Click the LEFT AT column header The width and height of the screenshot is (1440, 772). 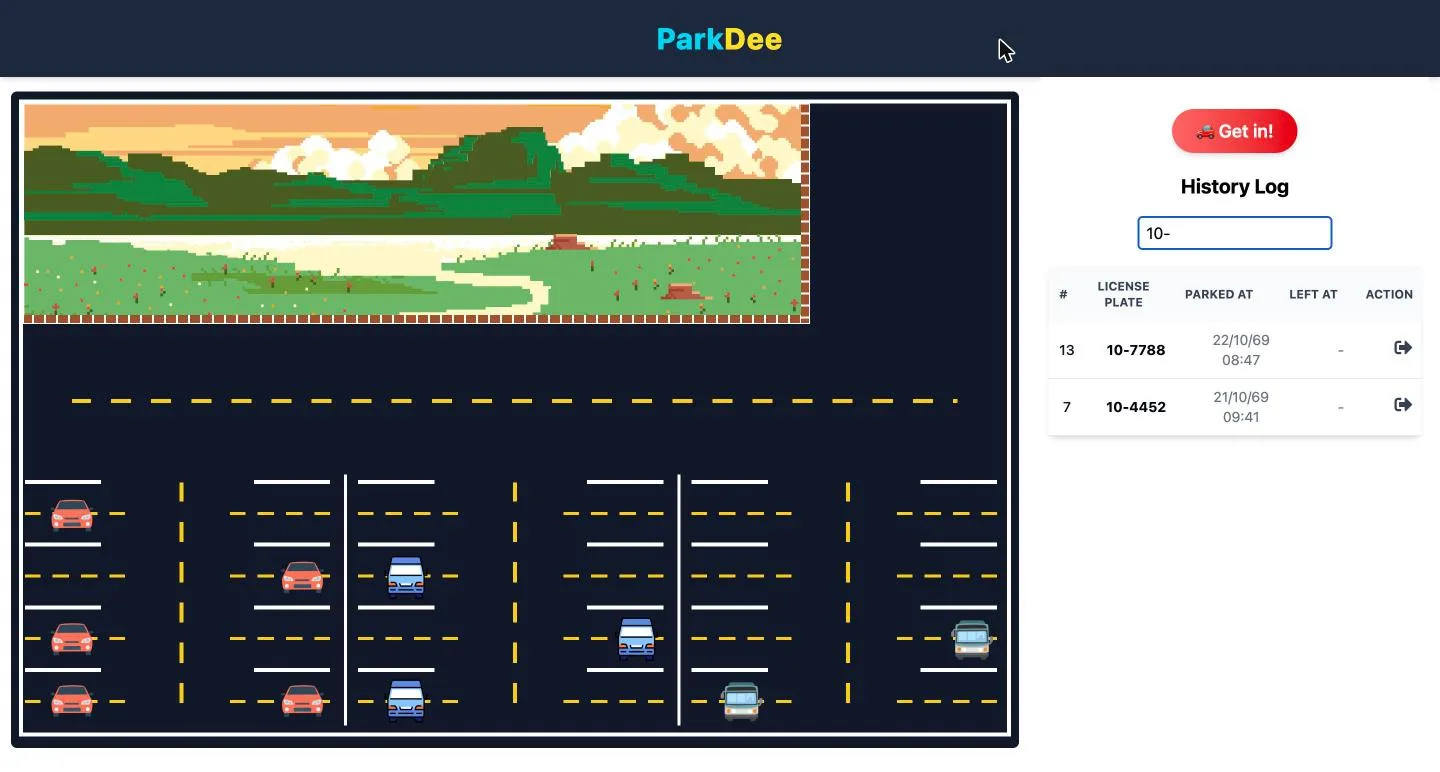click(x=1313, y=294)
